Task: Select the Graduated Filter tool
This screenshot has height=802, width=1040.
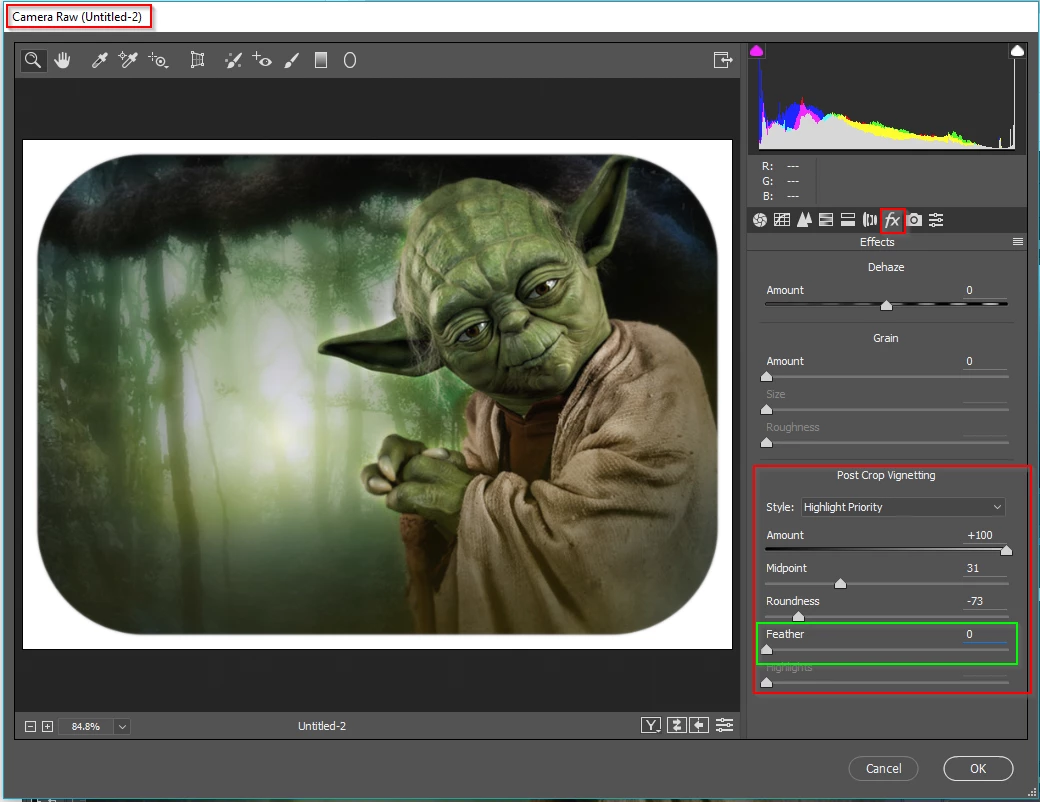Action: (321, 60)
